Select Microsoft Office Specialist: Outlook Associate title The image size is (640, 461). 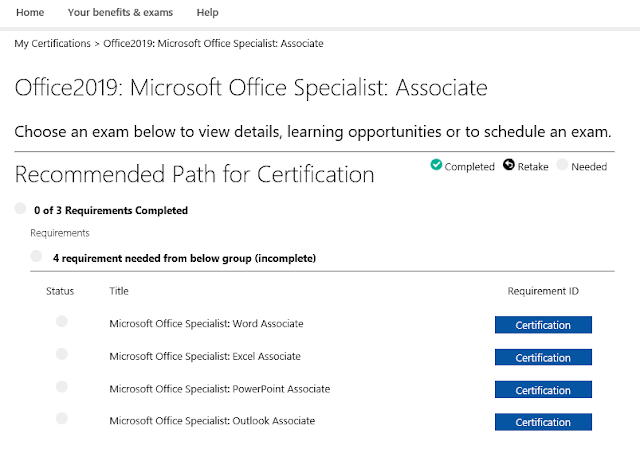click(212, 421)
